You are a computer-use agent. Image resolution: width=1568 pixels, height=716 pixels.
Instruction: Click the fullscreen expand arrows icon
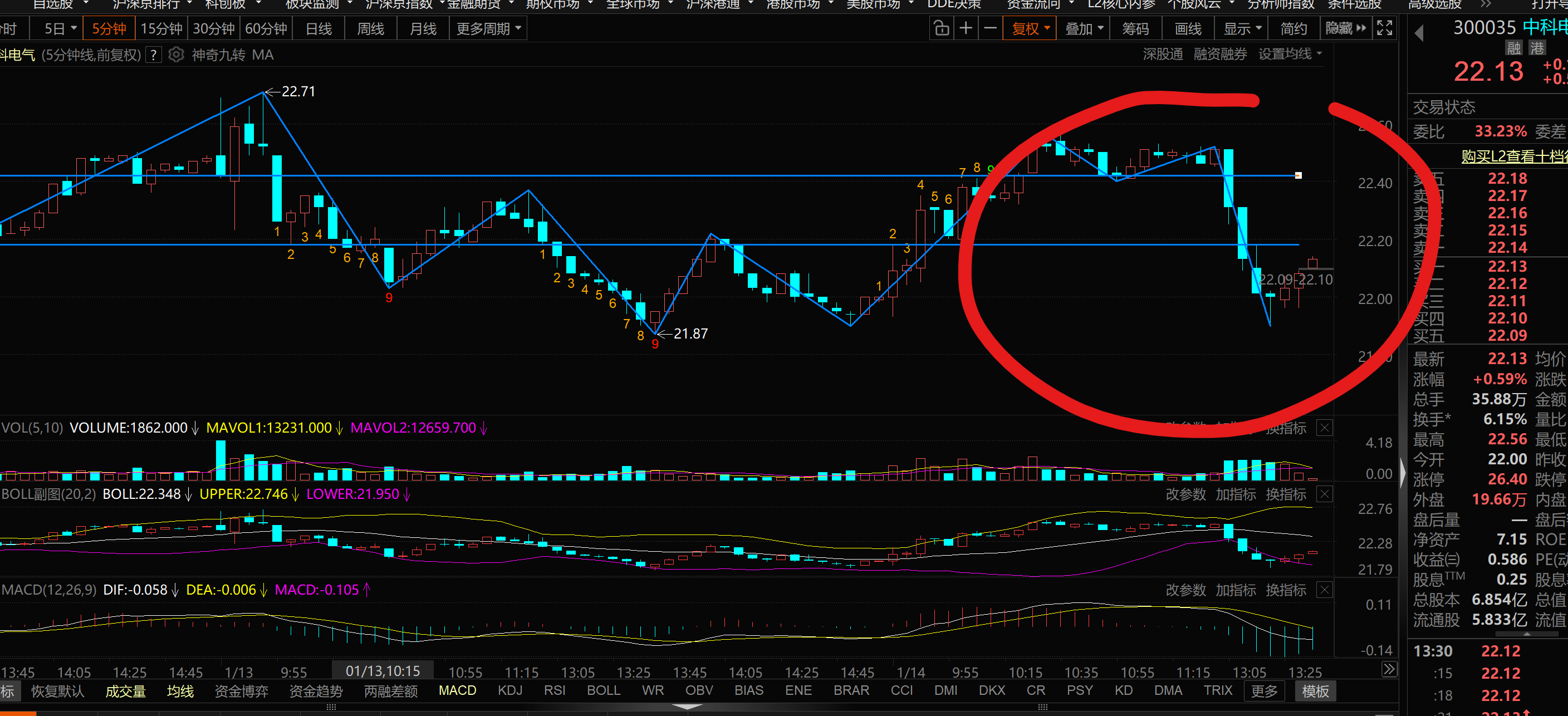point(1384,28)
